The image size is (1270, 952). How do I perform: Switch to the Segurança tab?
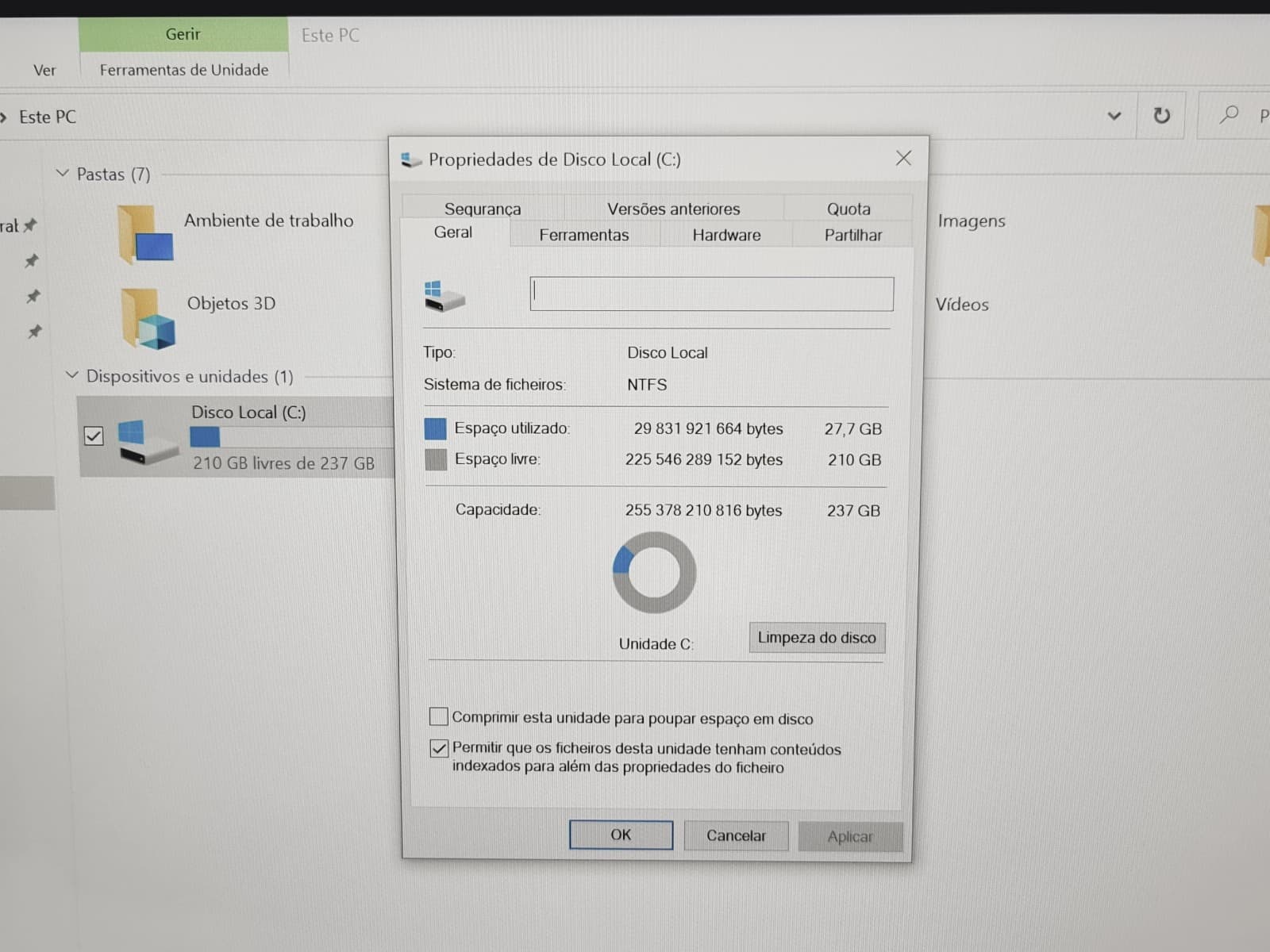[x=483, y=208]
